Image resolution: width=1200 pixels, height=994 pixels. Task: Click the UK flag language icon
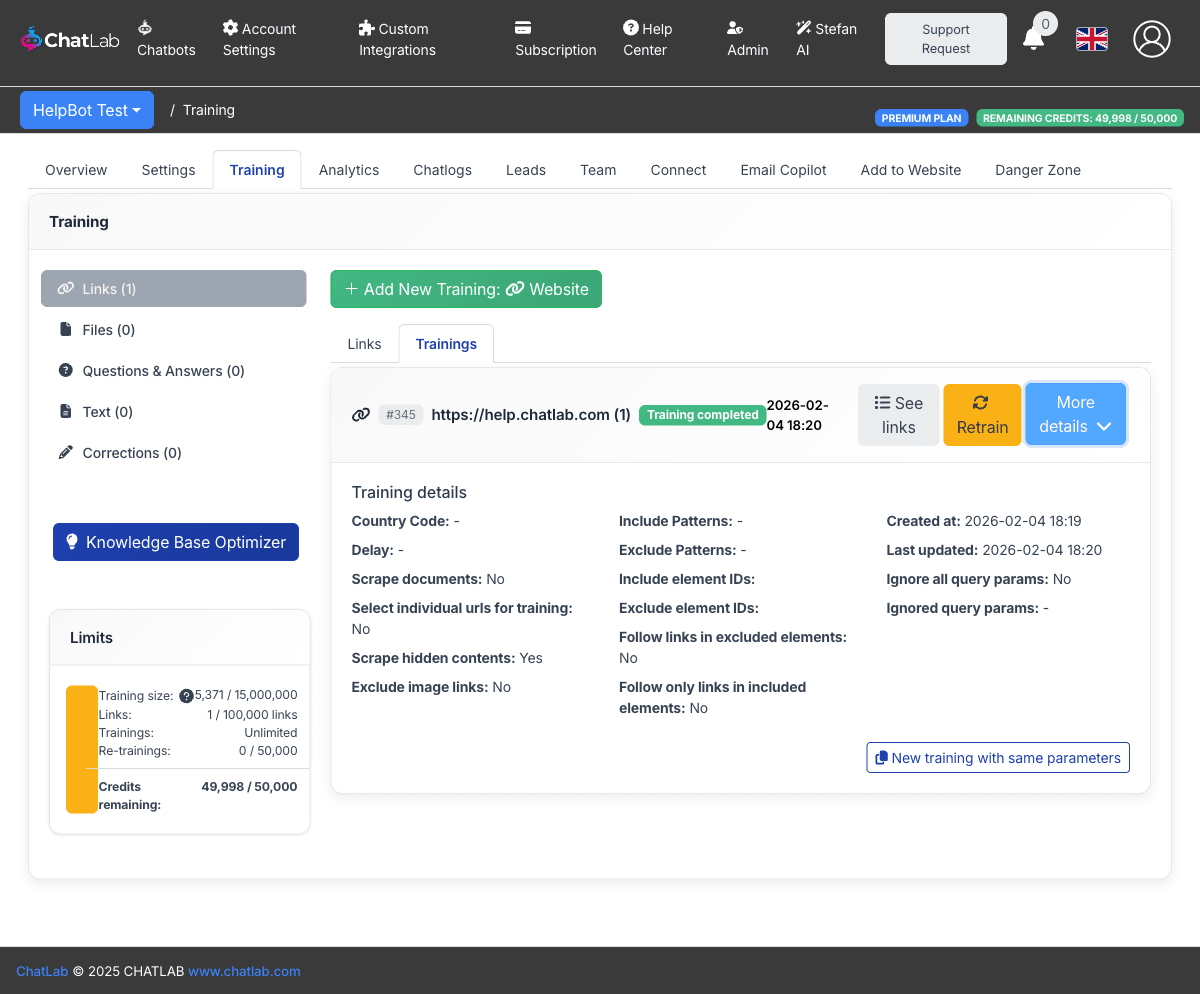[1091, 39]
